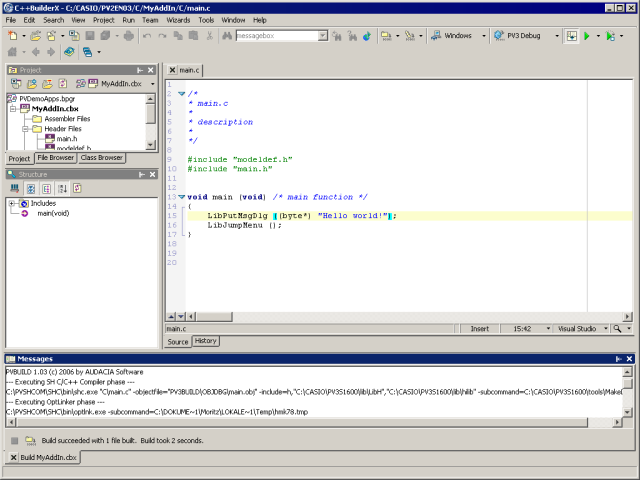
Task: Select main.h in the project tree
Action: [x=67, y=139]
